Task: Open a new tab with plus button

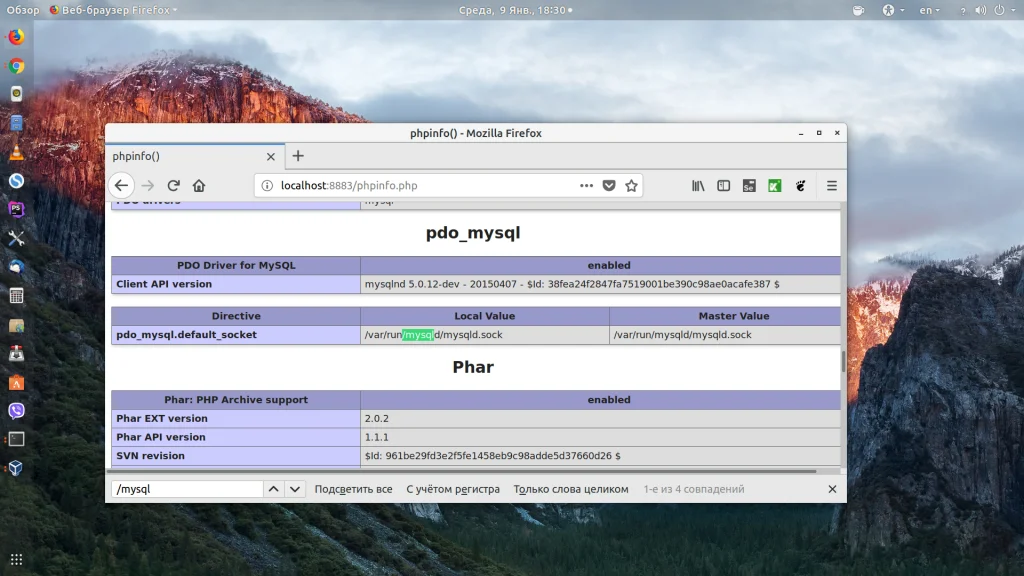Action: pos(298,156)
